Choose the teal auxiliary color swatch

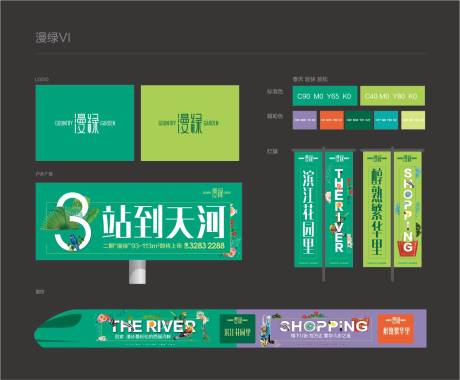[x=386, y=120]
